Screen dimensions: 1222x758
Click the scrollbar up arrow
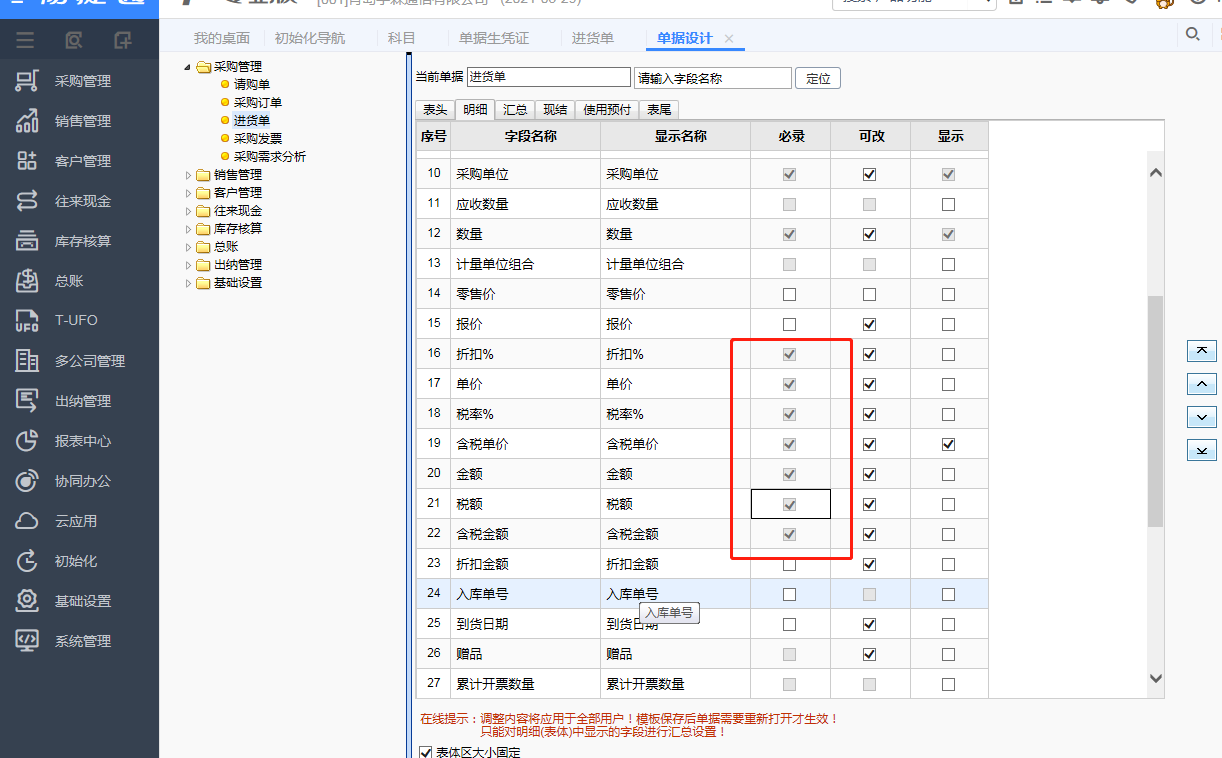pyautogui.click(x=1156, y=173)
